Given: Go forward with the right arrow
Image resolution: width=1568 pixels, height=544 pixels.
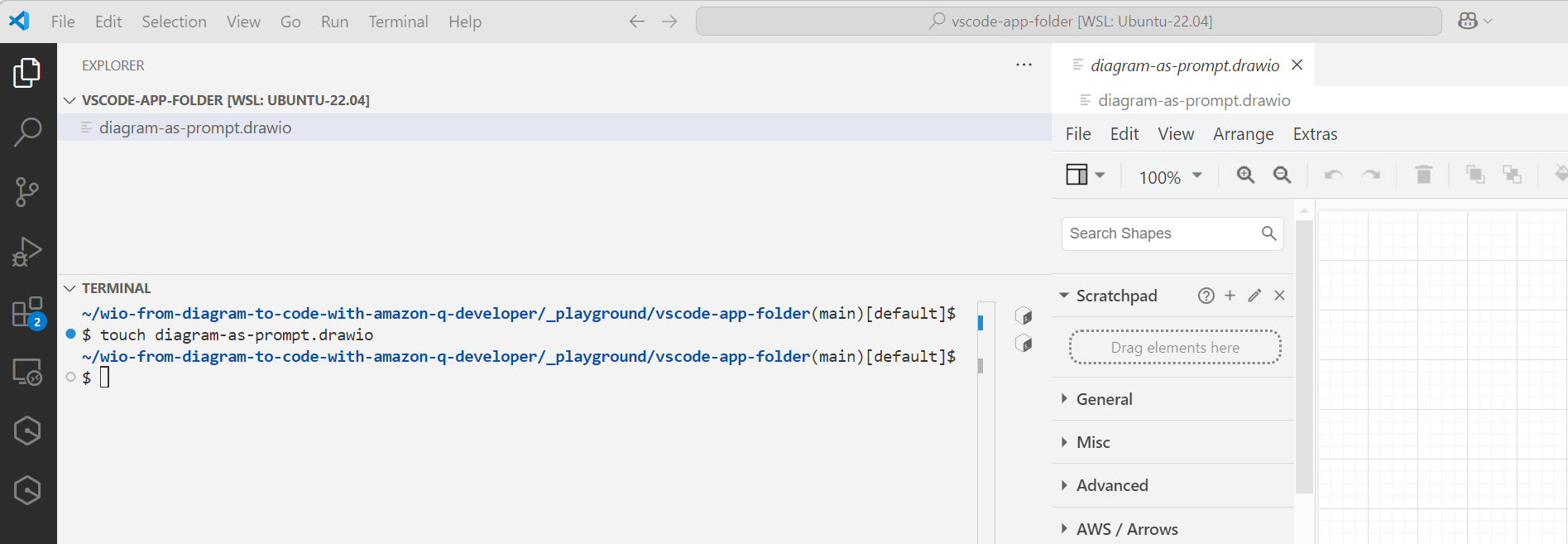Looking at the screenshot, I should (x=669, y=22).
